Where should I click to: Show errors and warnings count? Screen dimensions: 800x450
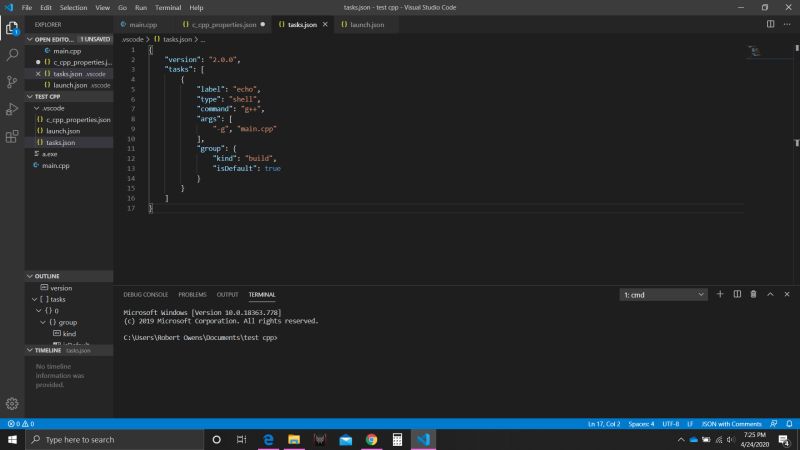[x=21, y=424]
